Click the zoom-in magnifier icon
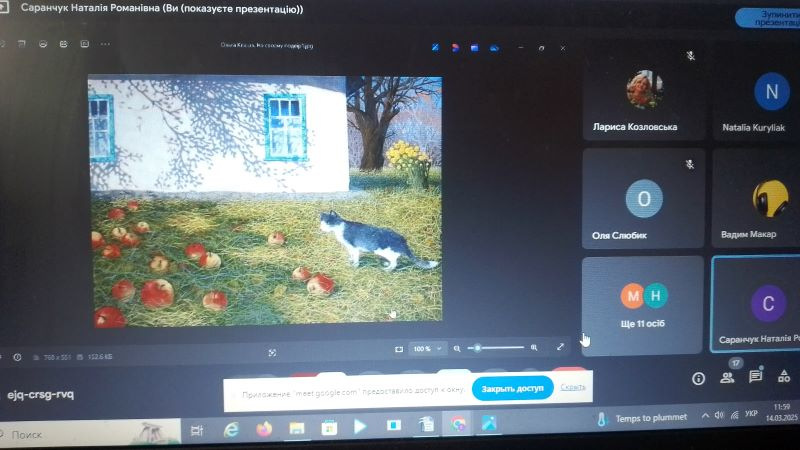Screen dimensions: 800x450 534,347
